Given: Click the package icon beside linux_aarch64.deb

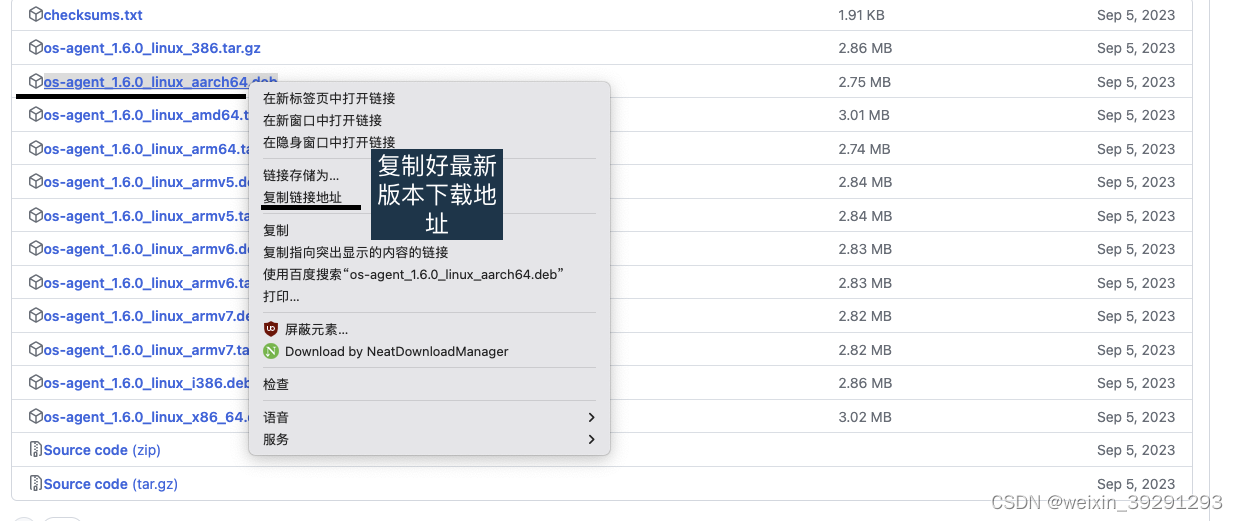Looking at the screenshot, I should (x=36, y=82).
